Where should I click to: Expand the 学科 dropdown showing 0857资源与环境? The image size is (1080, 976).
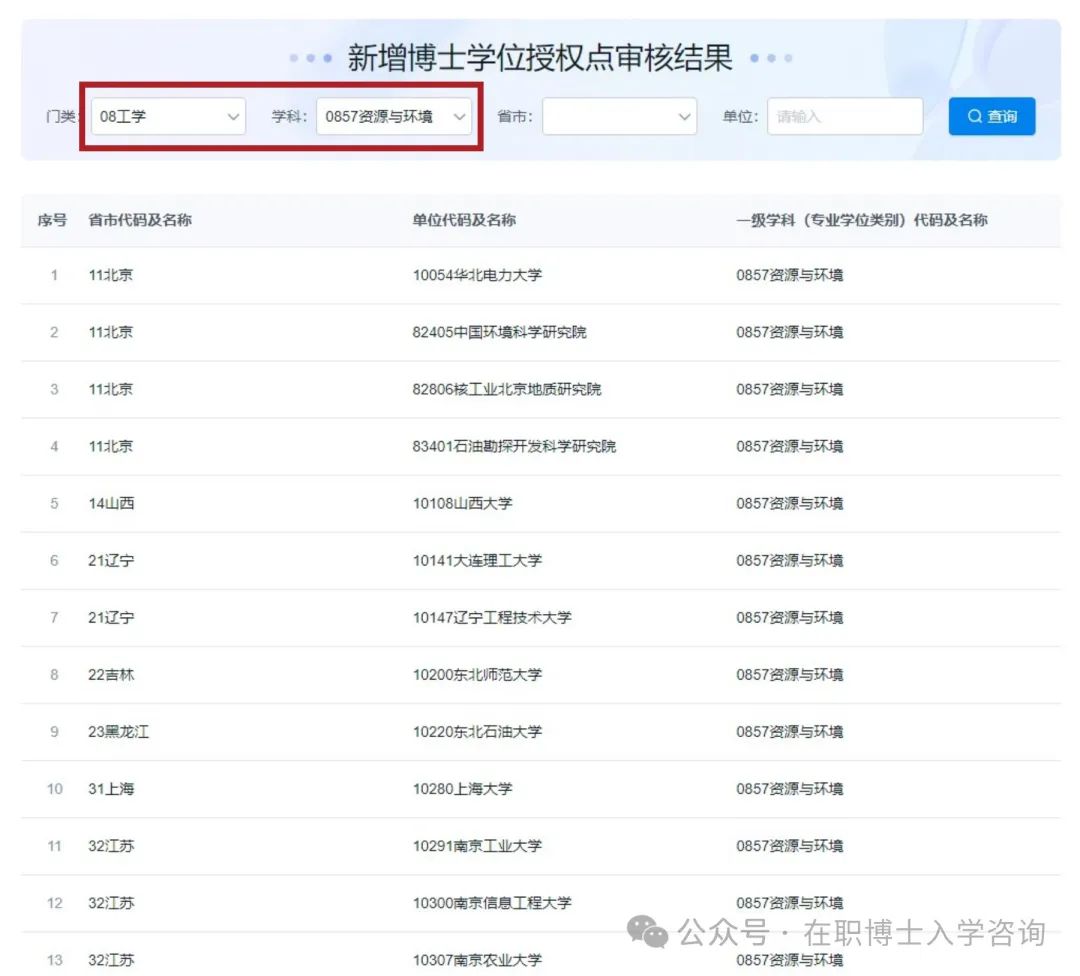click(x=385, y=117)
